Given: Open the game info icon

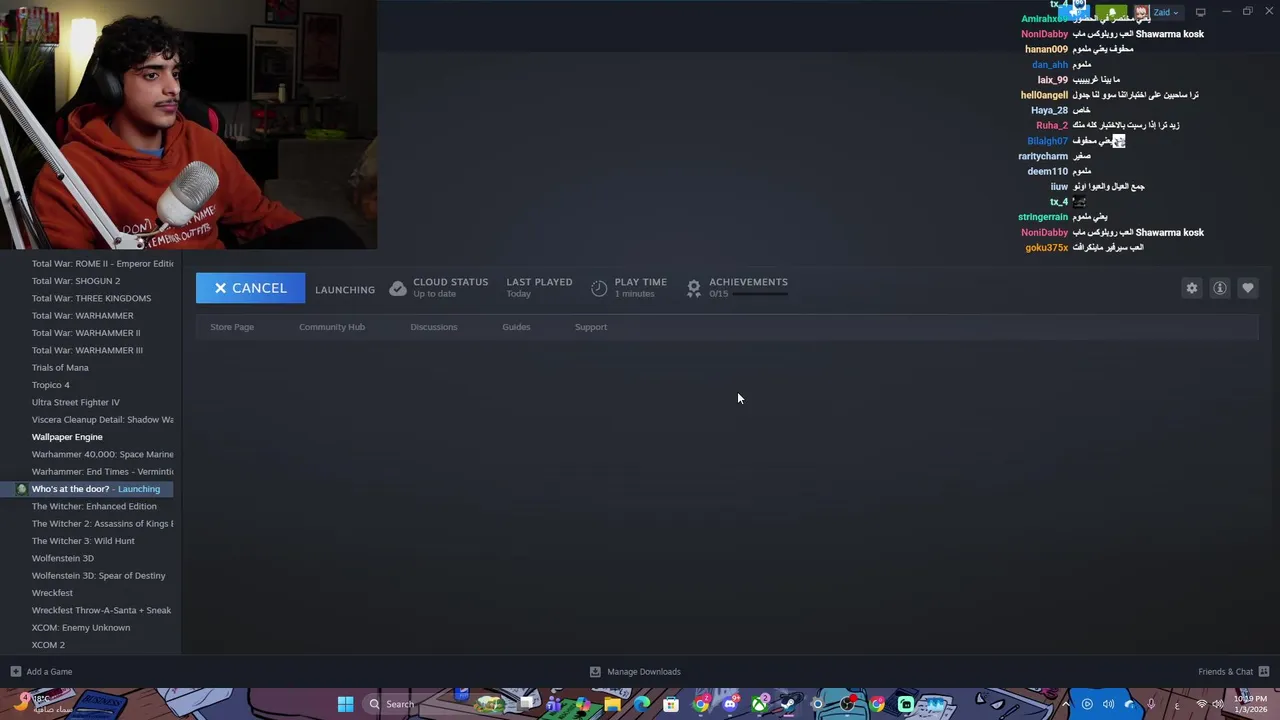Looking at the screenshot, I should click(1220, 288).
